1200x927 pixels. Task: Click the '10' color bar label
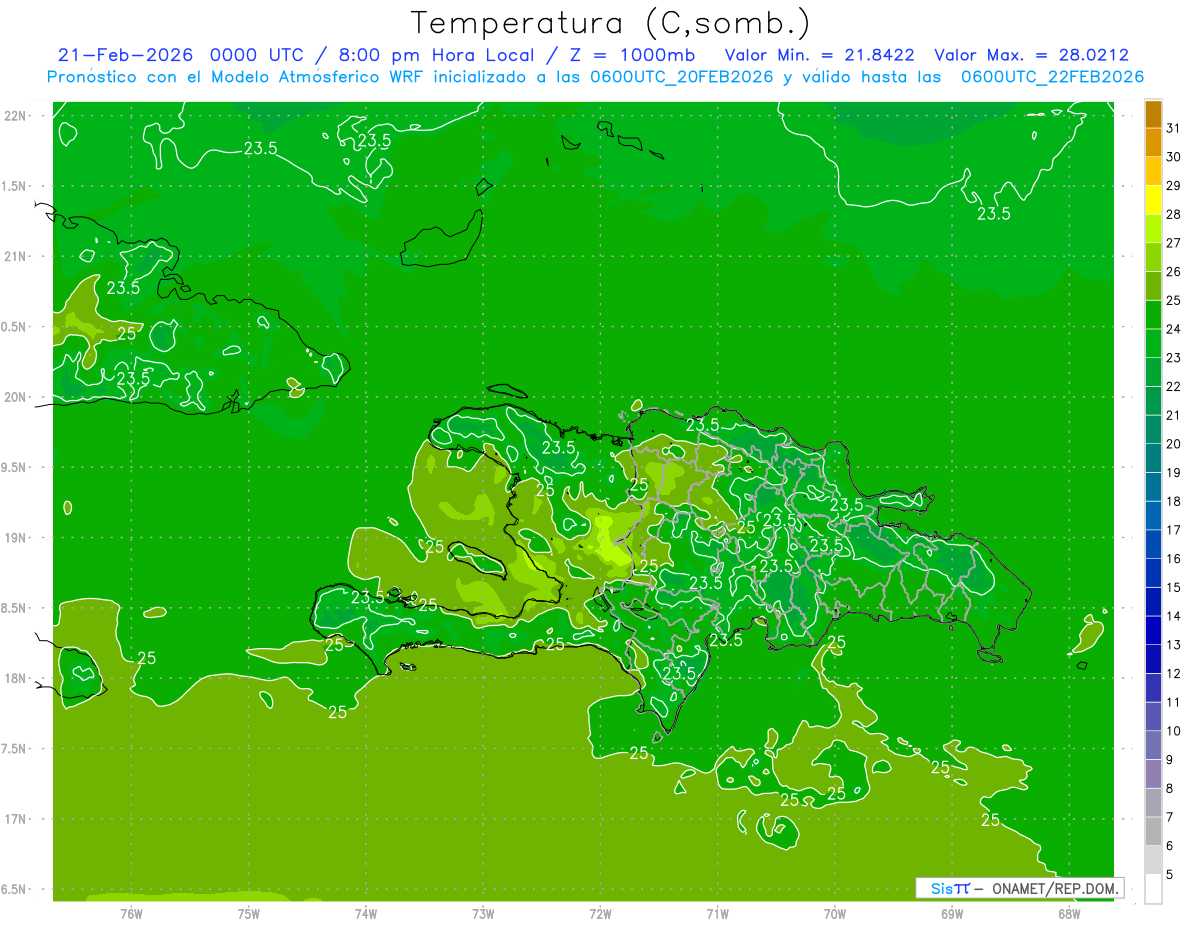[1174, 731]
